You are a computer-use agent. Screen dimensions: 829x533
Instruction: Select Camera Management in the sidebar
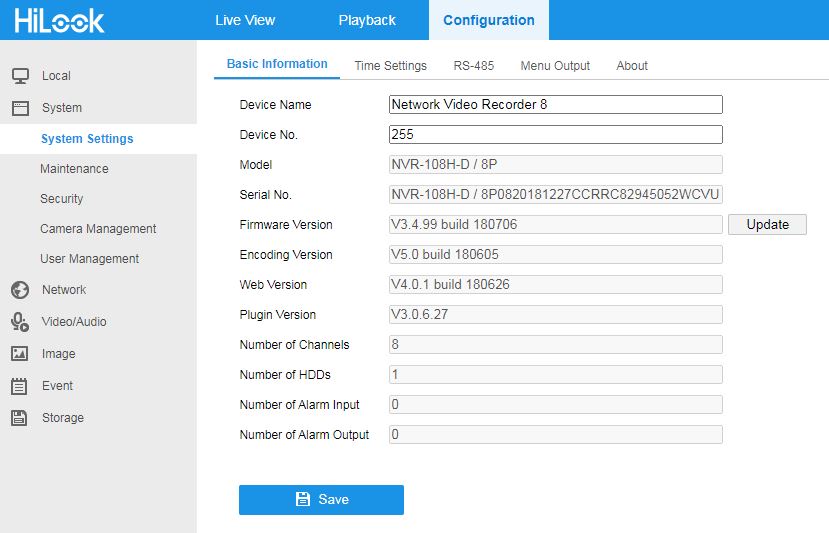(98, 229)
